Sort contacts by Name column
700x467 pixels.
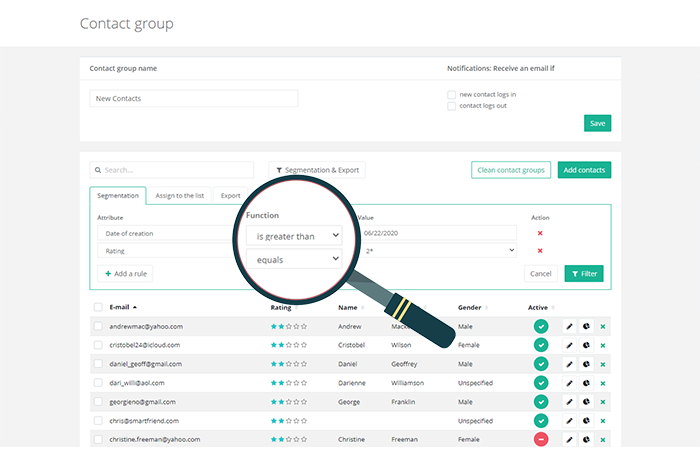tap(351, 308)
